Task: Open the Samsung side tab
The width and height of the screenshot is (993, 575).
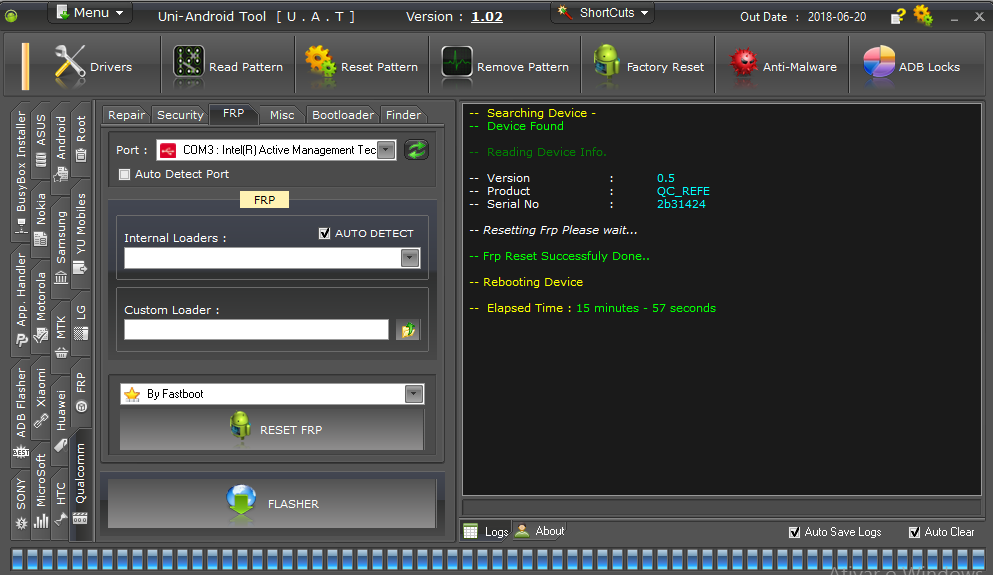Action: [x=61, y=246]
